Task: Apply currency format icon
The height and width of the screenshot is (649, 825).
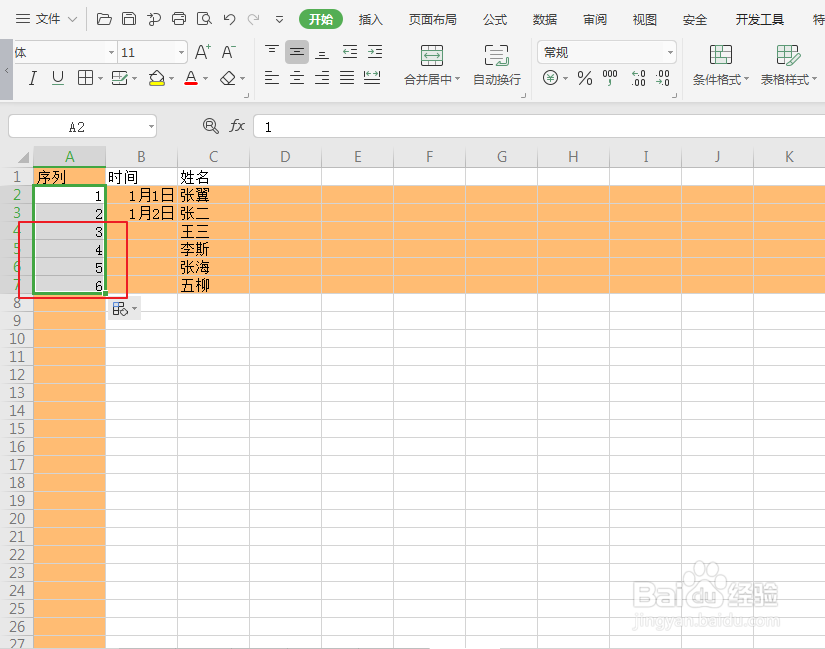Action: point(550,78)
